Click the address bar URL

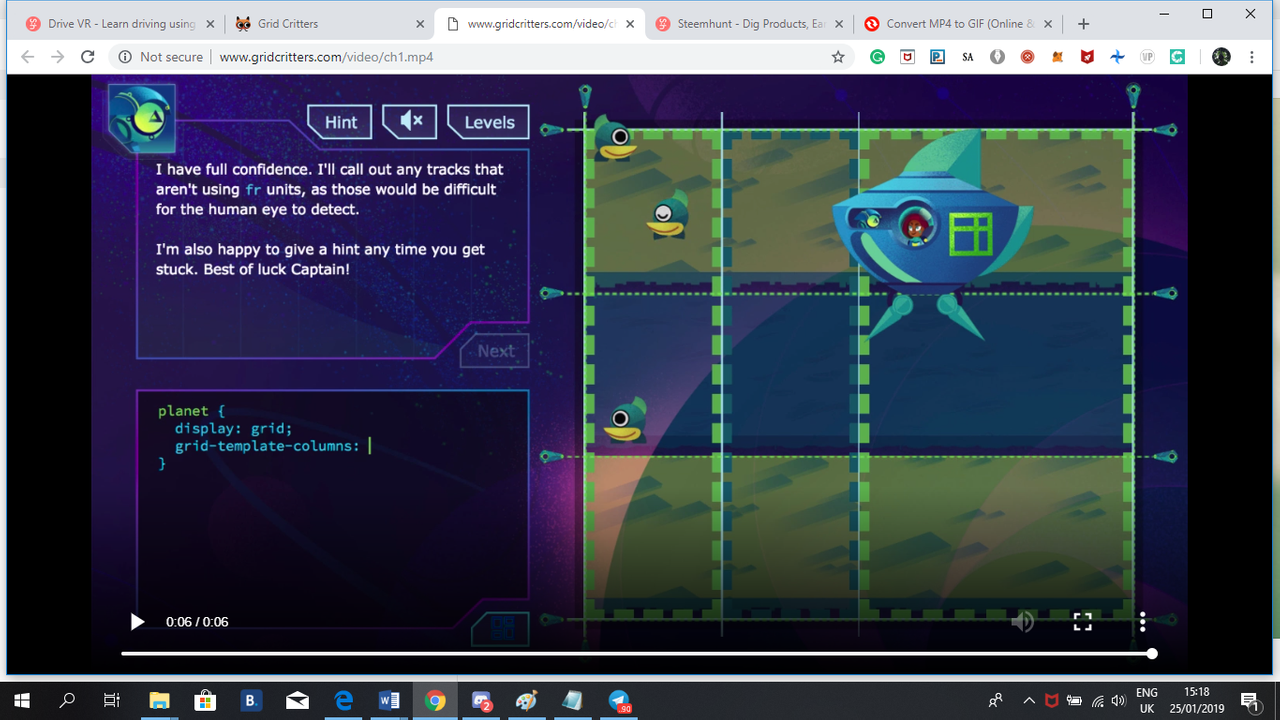pyautogui.click(x=326, y=57)
